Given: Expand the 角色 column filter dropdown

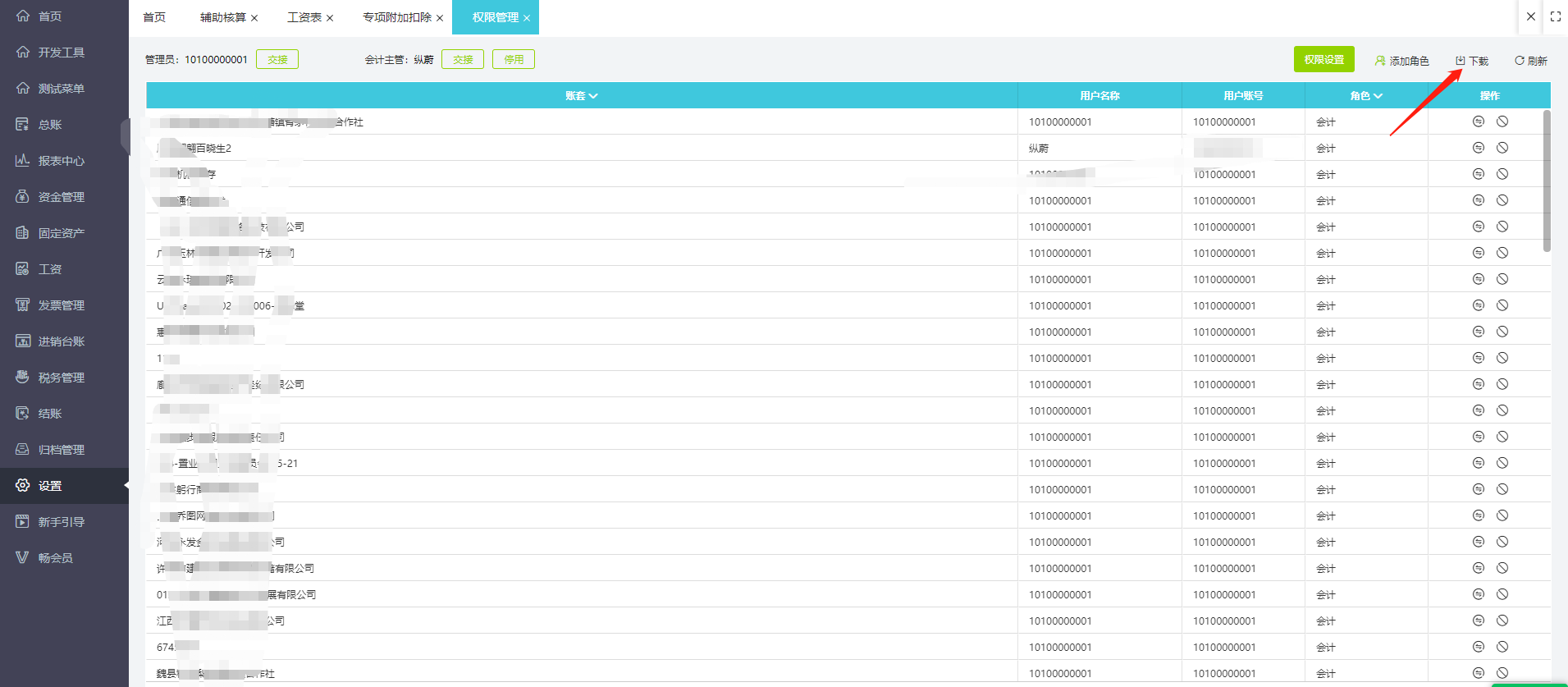Looking at the screenshot, I should (x=1378, y=96).
